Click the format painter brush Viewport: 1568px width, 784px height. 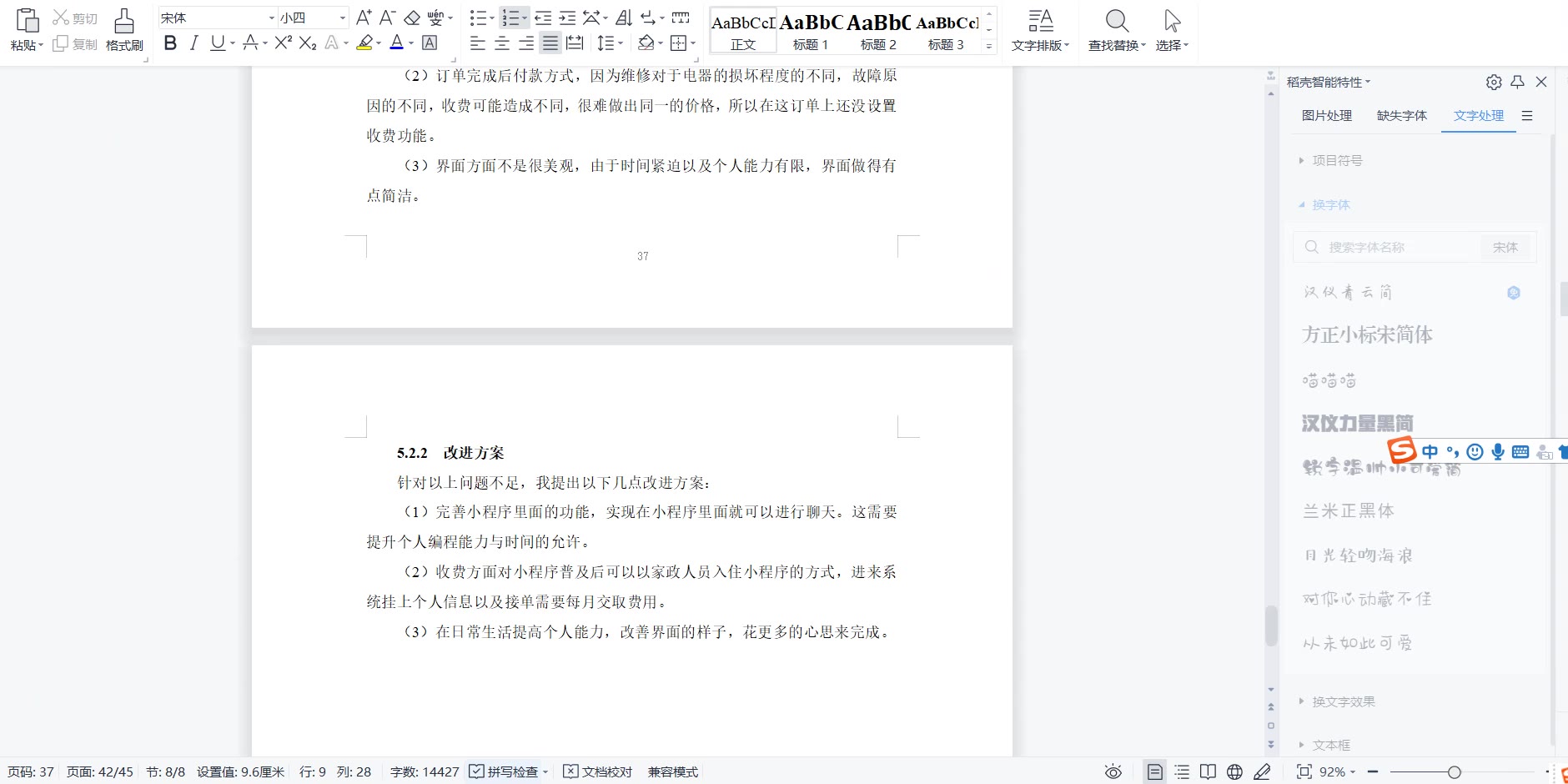coord(124,30)
